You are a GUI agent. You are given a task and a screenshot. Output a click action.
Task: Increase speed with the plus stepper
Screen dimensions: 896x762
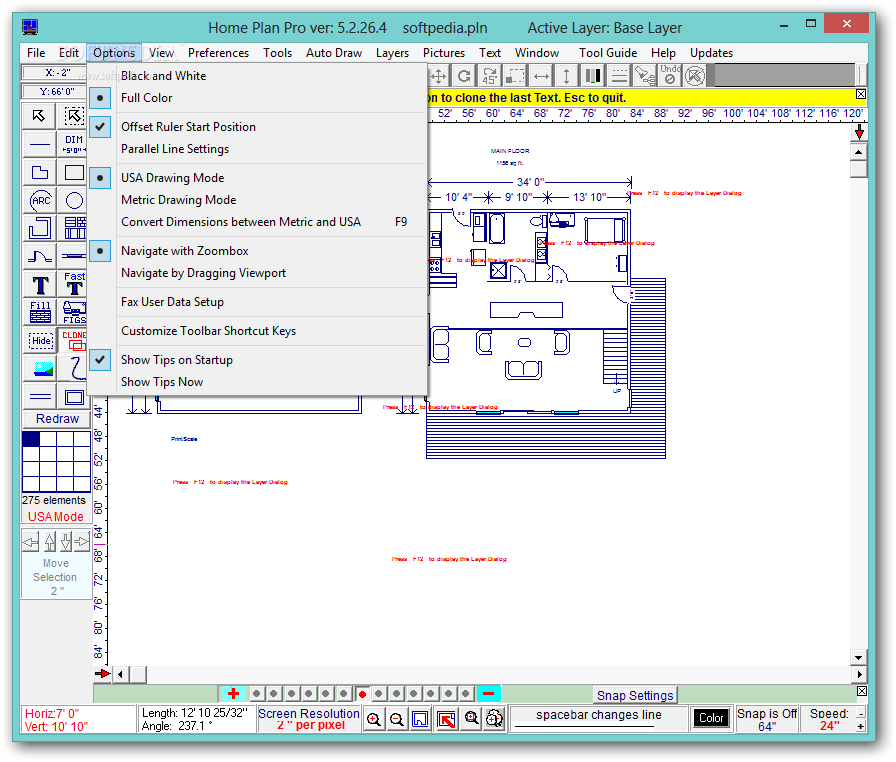coord(861,727)
